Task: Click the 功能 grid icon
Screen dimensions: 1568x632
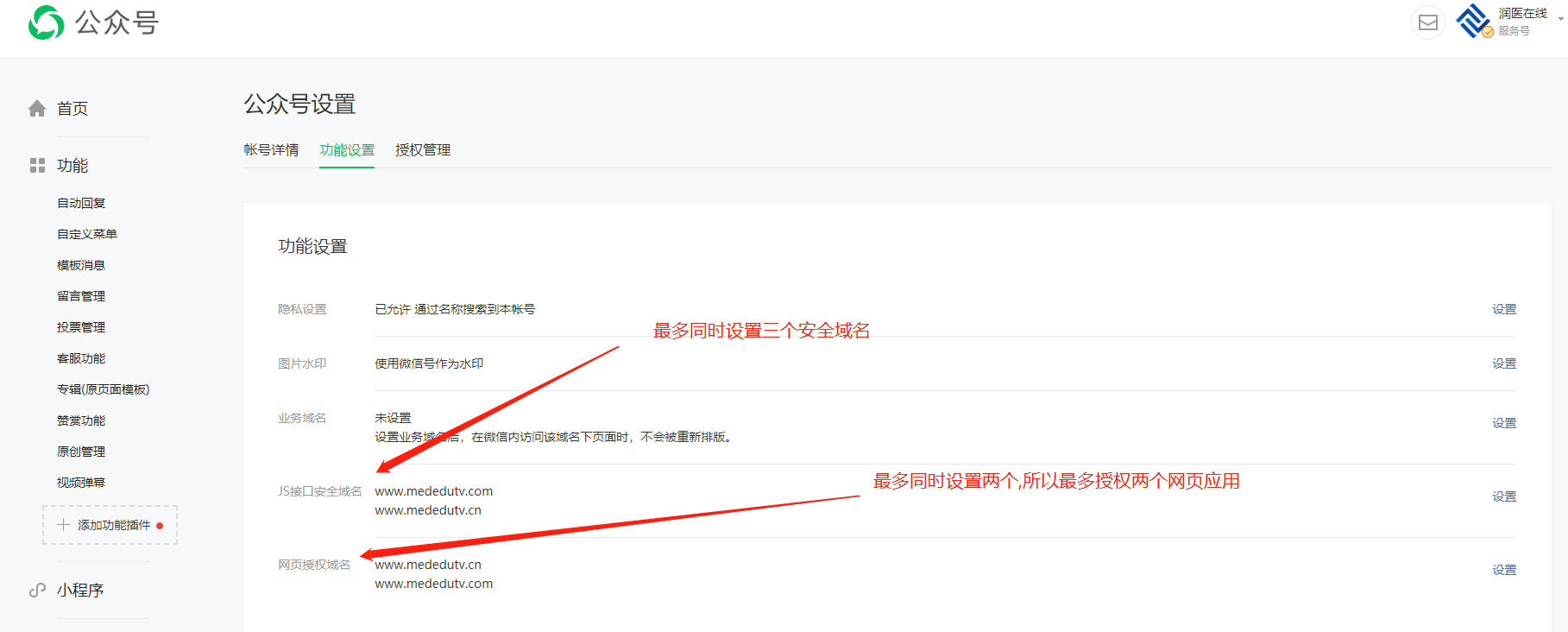Action: pos(37,165)
